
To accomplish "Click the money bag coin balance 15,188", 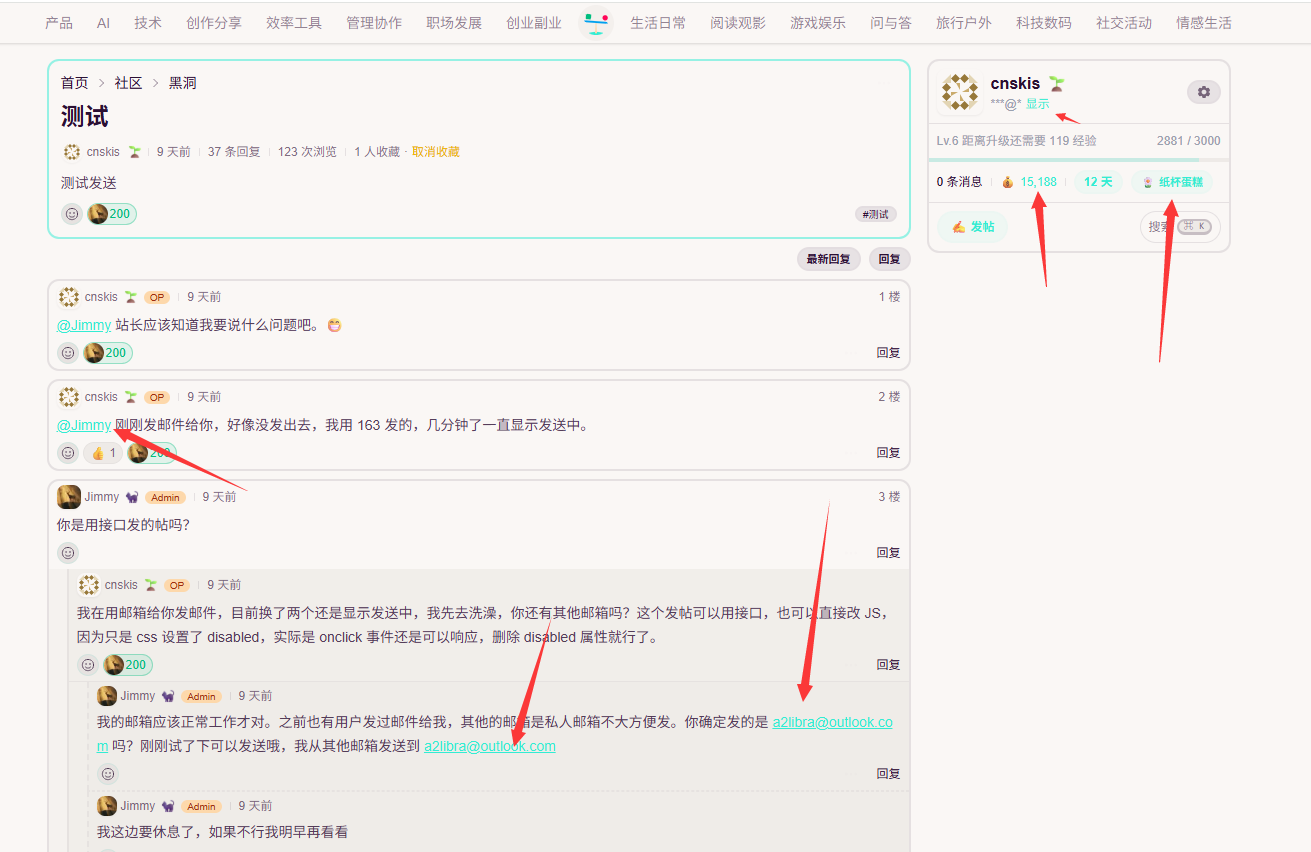I will [x=1030, y=182].
